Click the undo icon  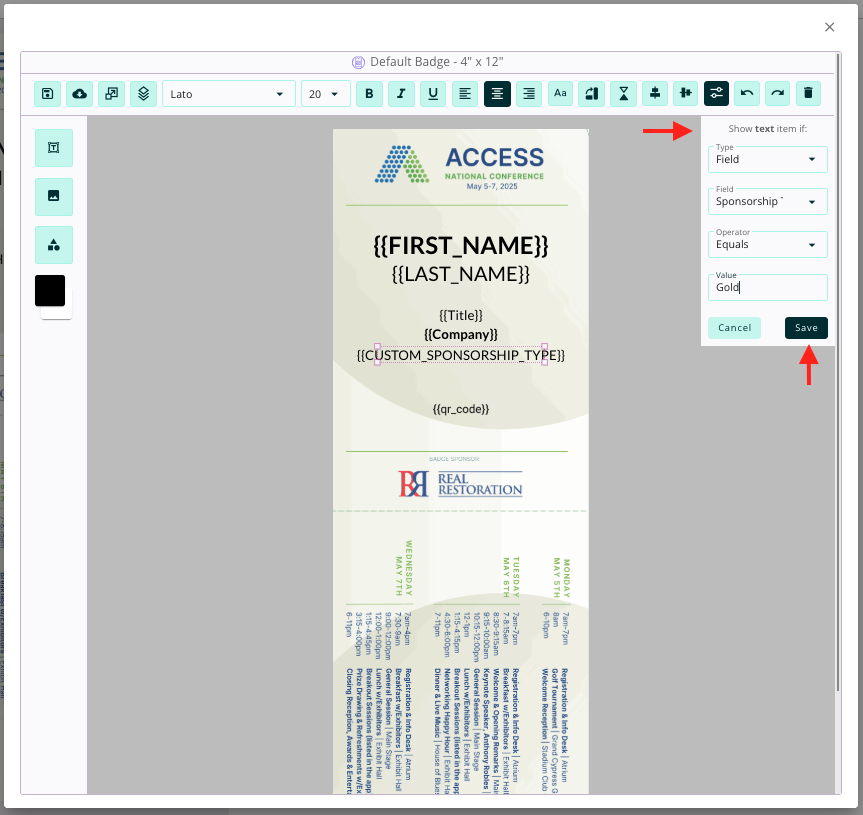[x=747, y=94]
